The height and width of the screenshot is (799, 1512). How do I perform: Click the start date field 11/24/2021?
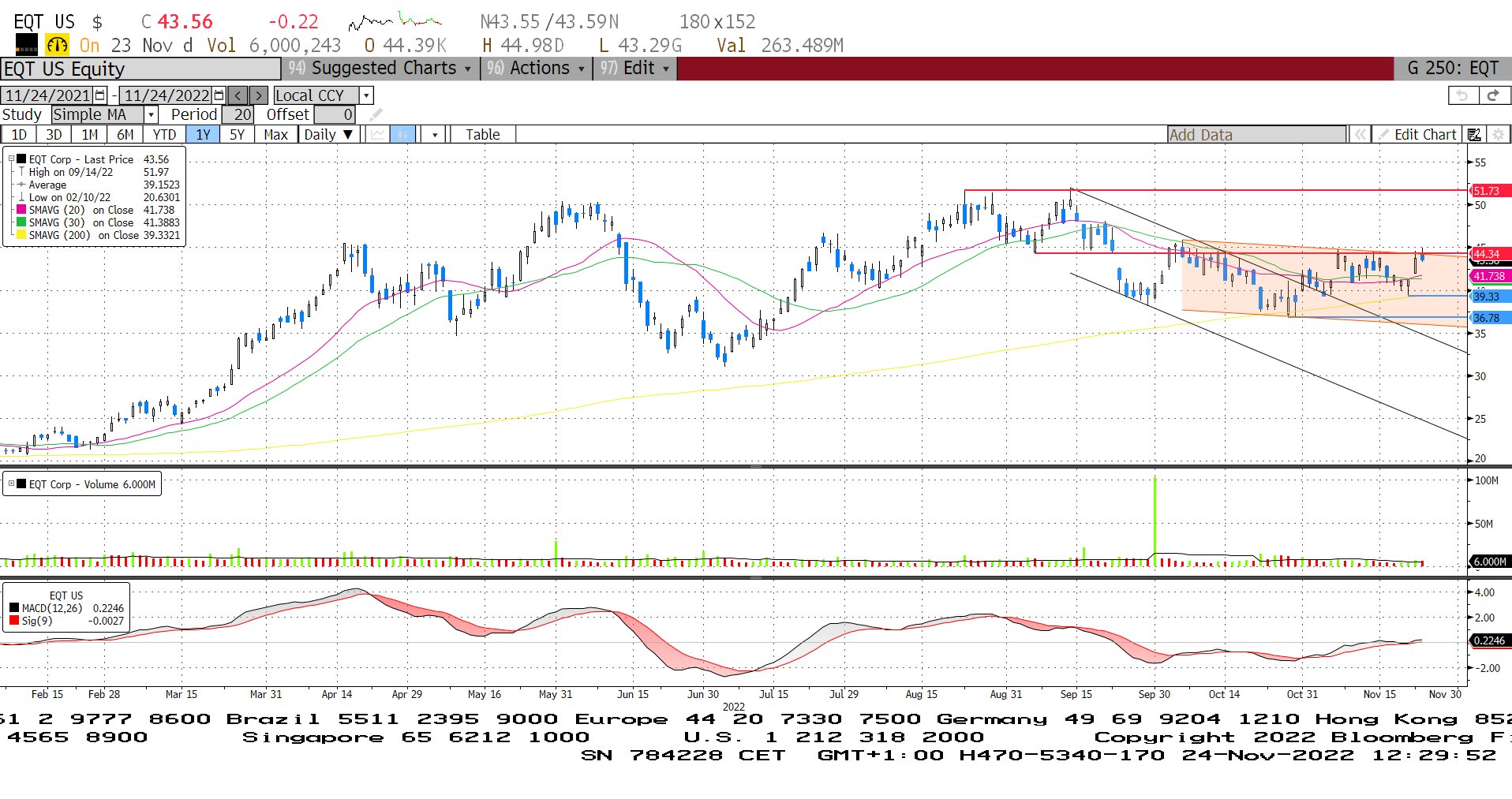click(47, 95)
